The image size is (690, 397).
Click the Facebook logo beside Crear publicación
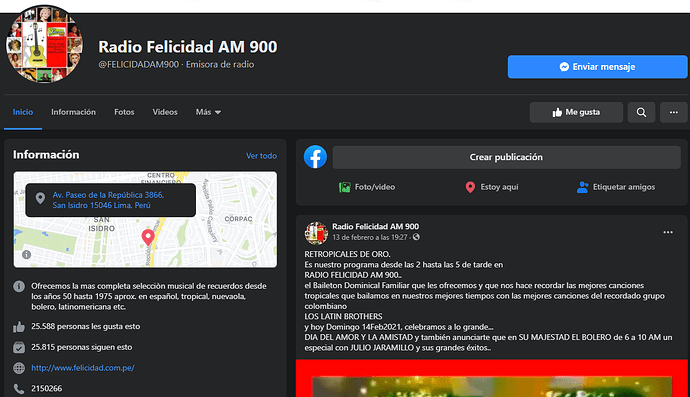coord(315,157)
